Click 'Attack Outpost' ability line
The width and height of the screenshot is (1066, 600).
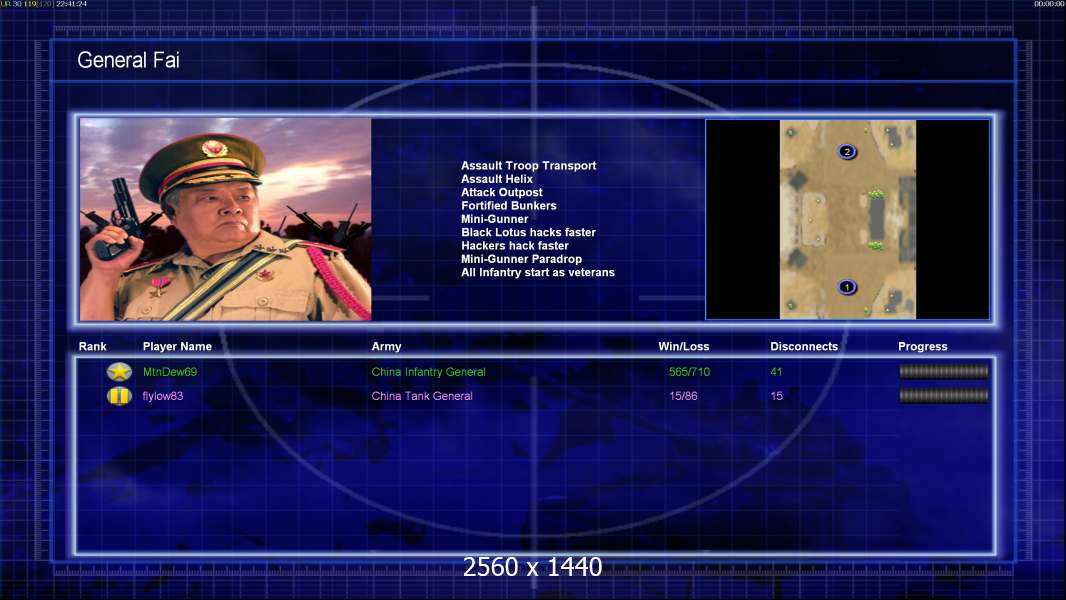click(502, 192)
